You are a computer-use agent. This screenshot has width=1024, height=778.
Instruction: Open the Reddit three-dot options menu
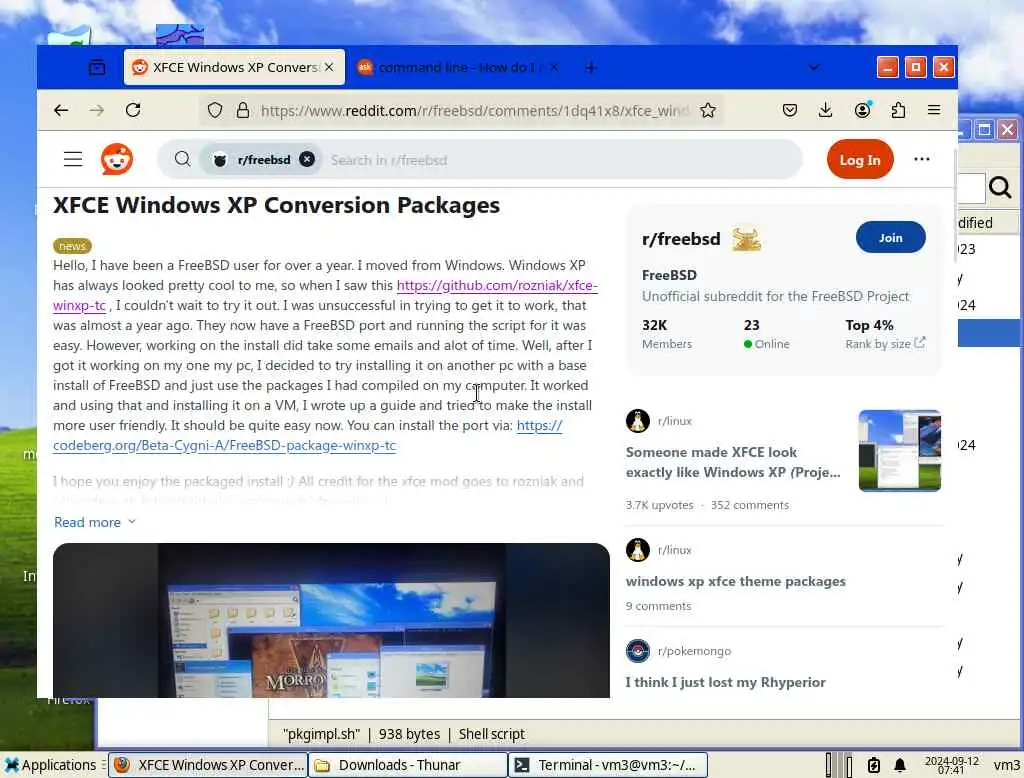point(921,159)
